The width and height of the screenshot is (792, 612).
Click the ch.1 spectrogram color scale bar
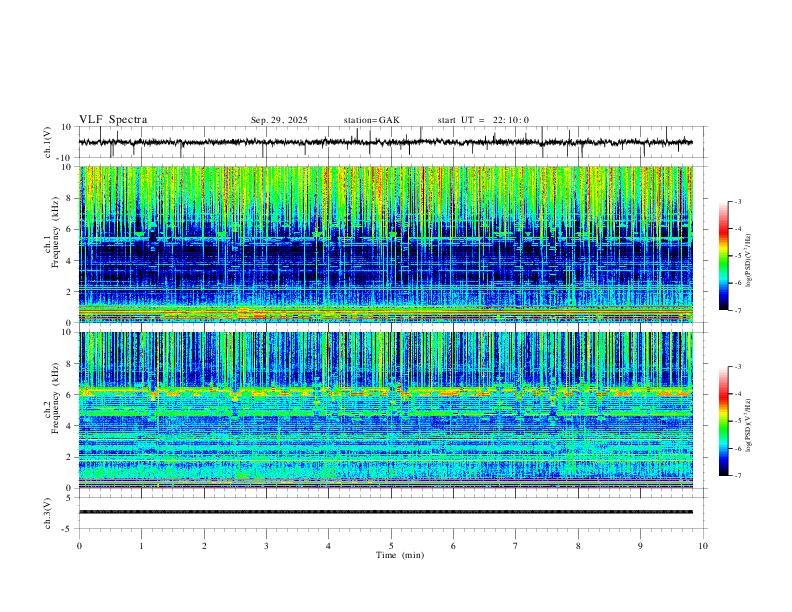(723, 256)
